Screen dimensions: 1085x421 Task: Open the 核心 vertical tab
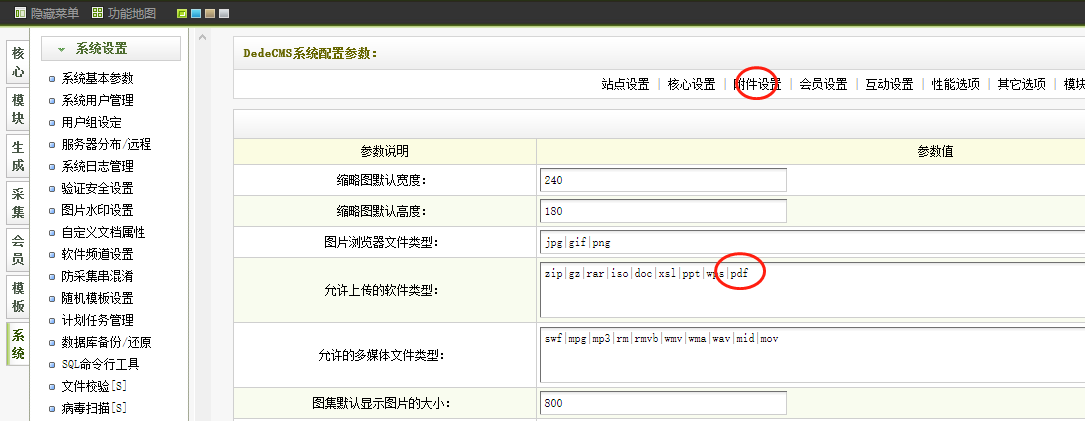(x=18, y=62)
